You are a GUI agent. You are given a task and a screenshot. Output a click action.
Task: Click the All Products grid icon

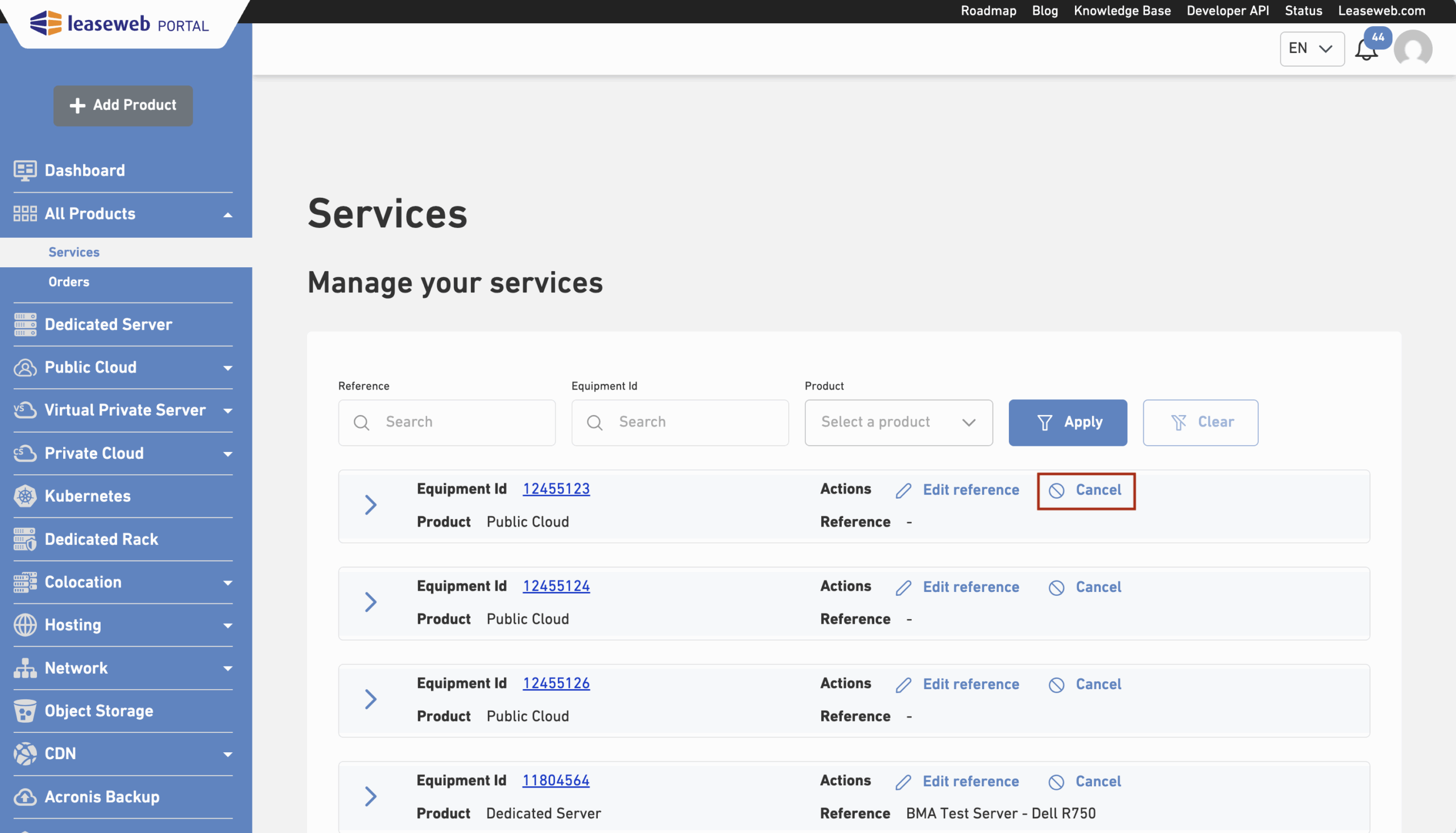click(x=24, y=214)
